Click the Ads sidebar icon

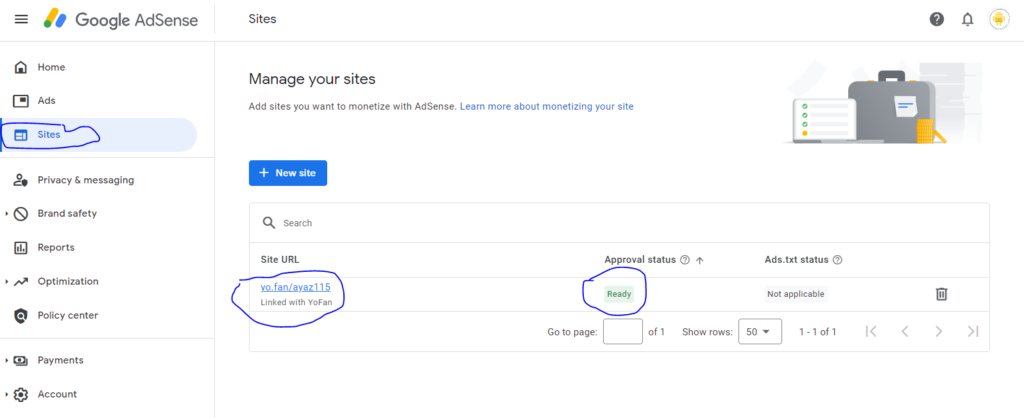tap(21, 101)
